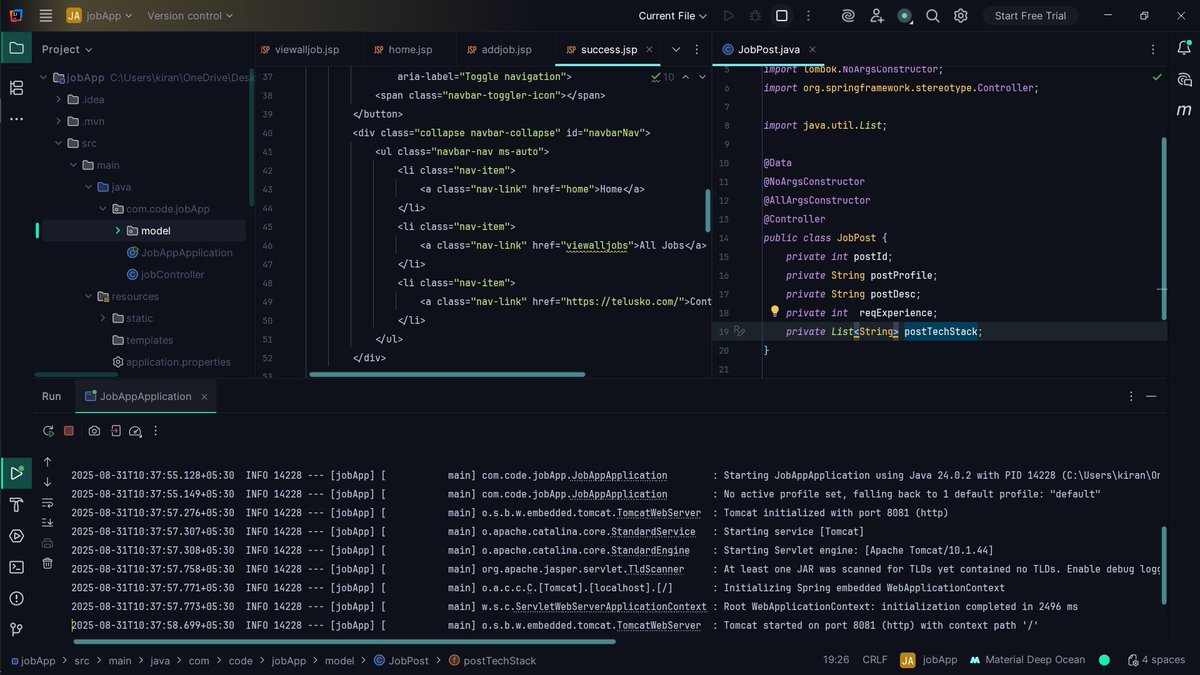Collapse the java folder
The width and height of the screenshot is (1200, 675).
89,187
